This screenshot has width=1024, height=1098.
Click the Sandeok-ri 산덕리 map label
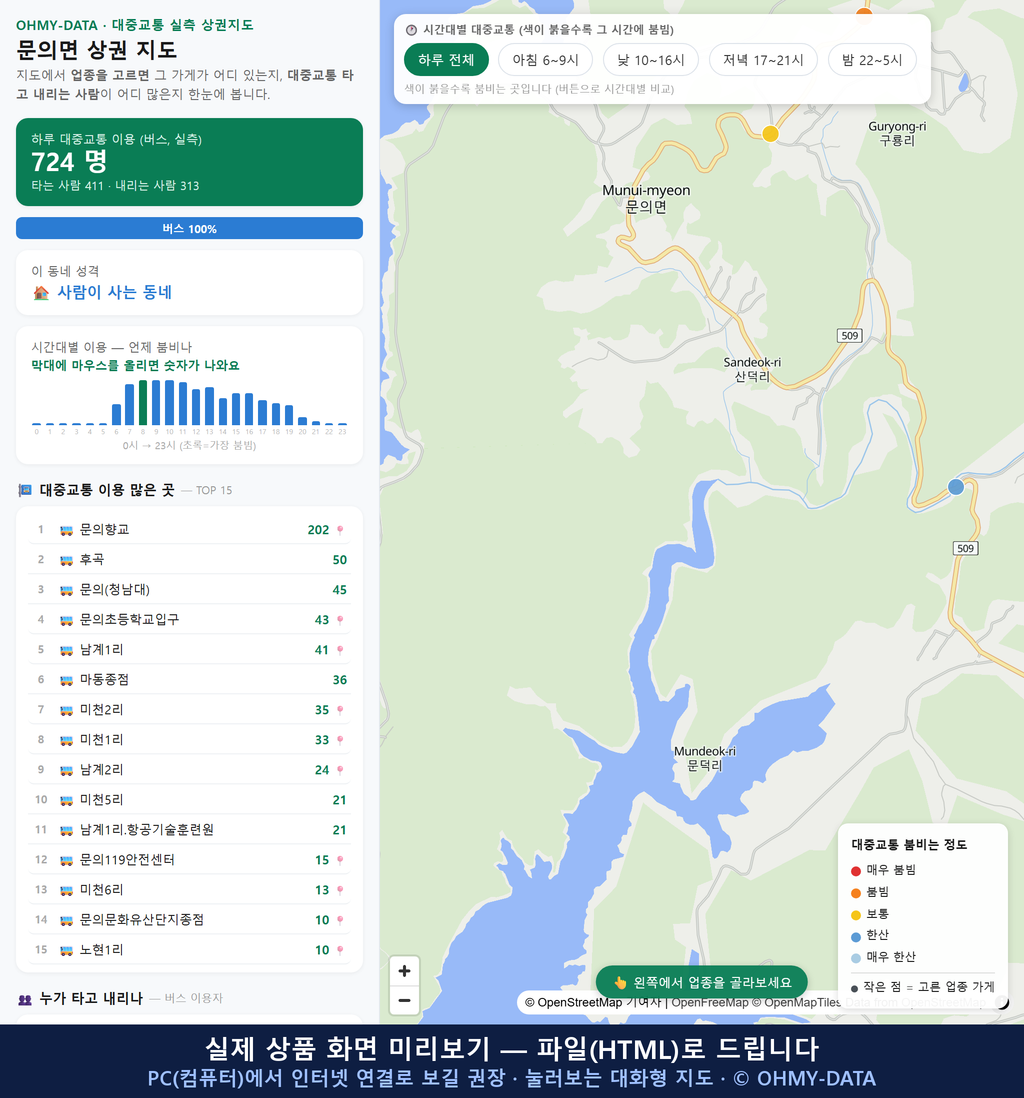[752, 369]
